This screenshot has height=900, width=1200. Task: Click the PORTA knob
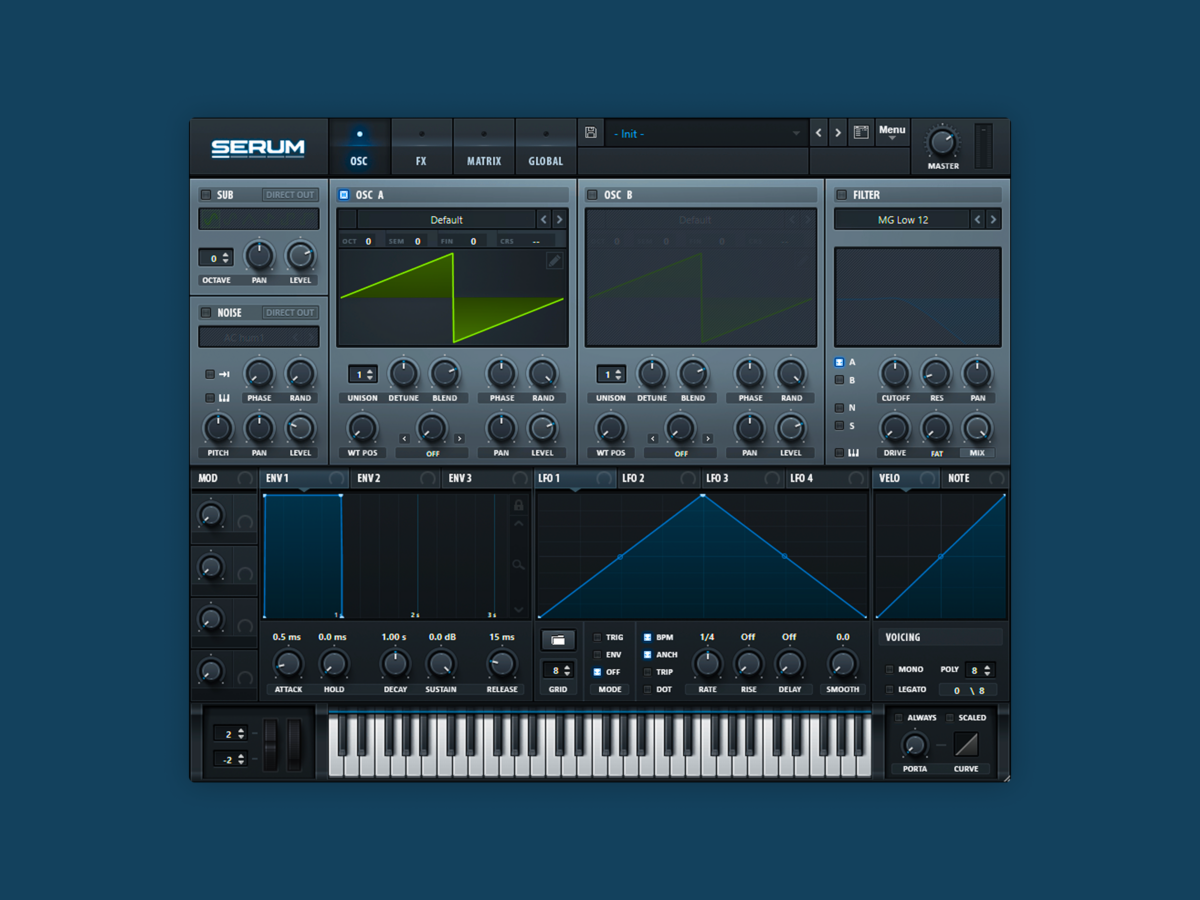914,745
